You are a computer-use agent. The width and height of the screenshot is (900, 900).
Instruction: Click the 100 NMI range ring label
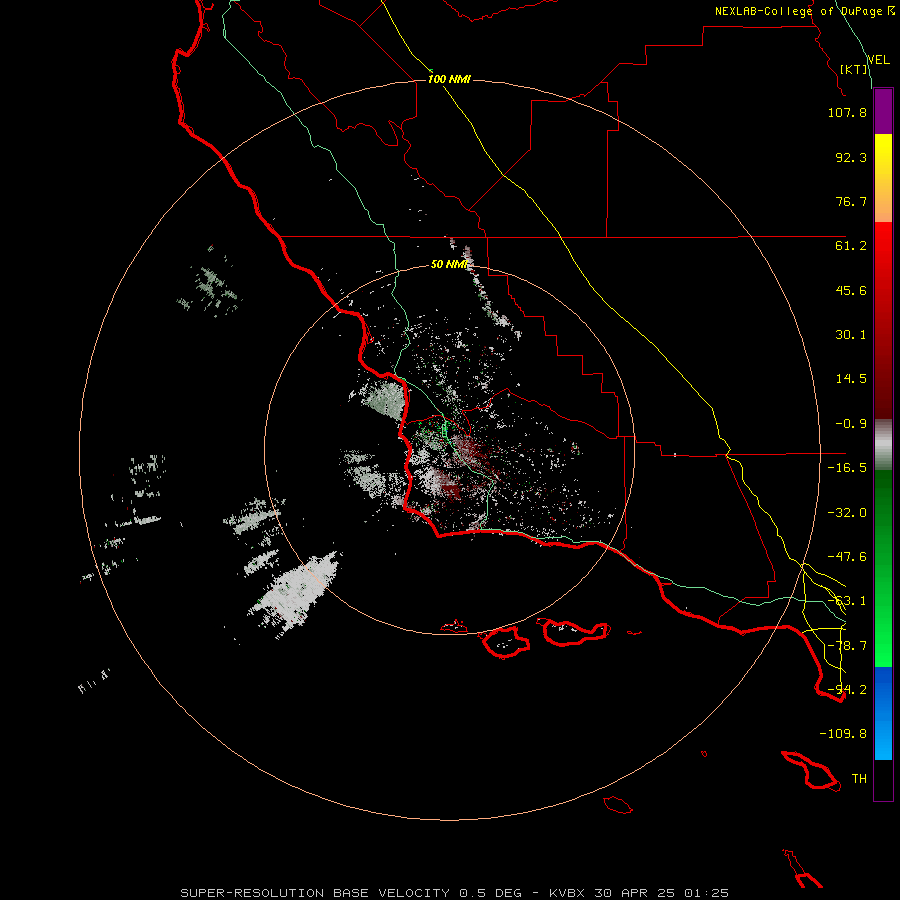click(x=449, y=79)
